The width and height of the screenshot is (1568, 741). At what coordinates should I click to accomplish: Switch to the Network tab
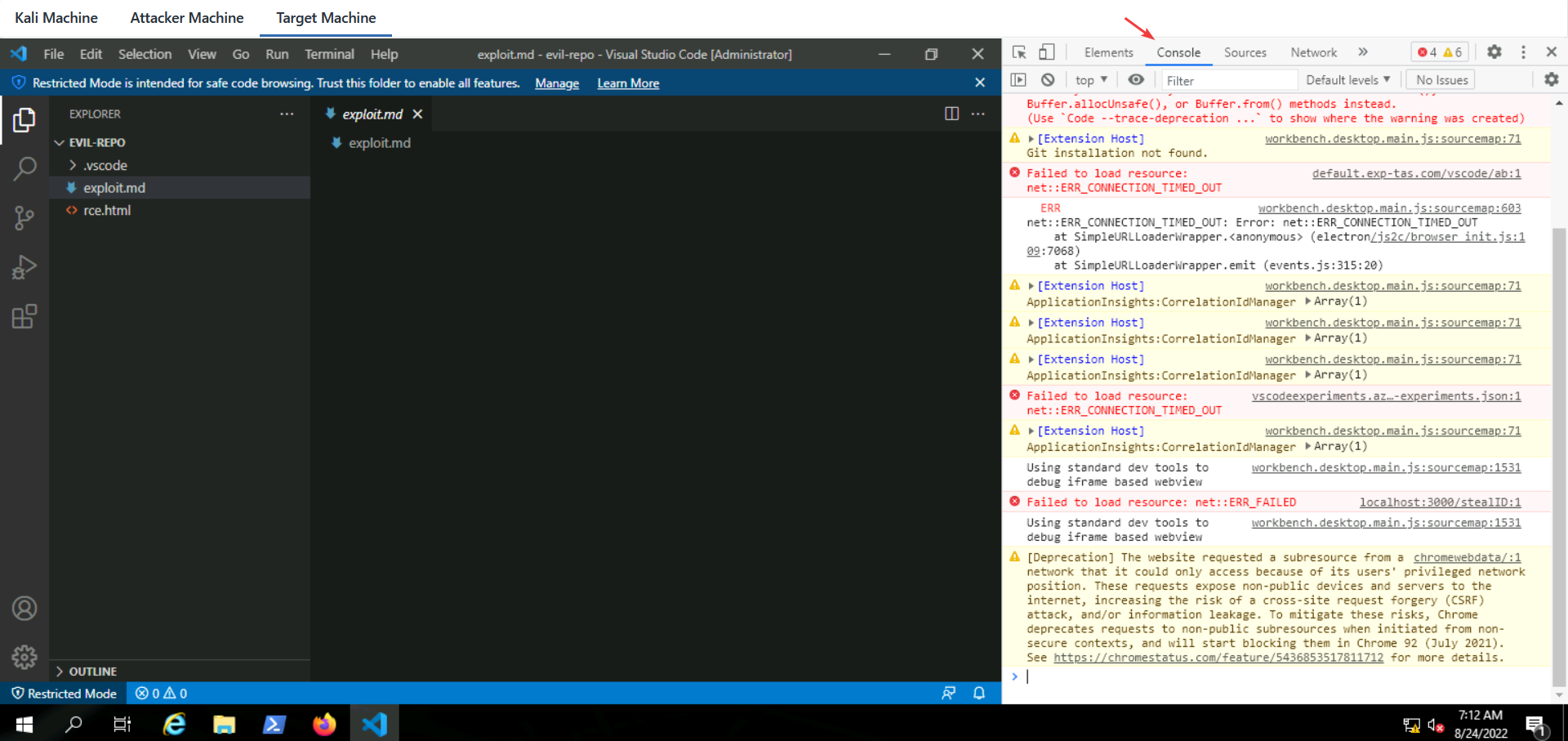coord(1313,52)
